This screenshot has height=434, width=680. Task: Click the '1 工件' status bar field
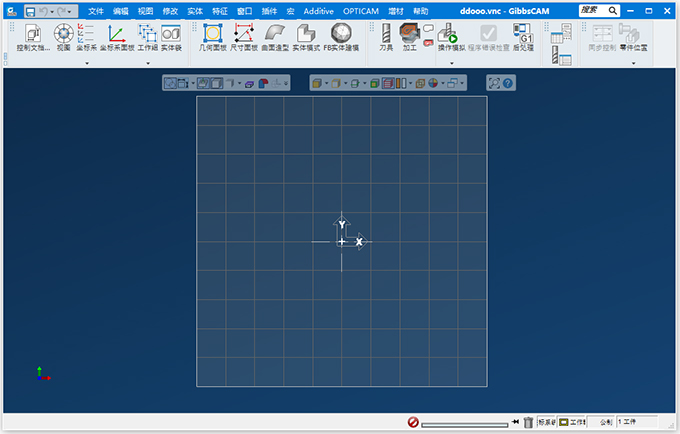click(637, 422)
